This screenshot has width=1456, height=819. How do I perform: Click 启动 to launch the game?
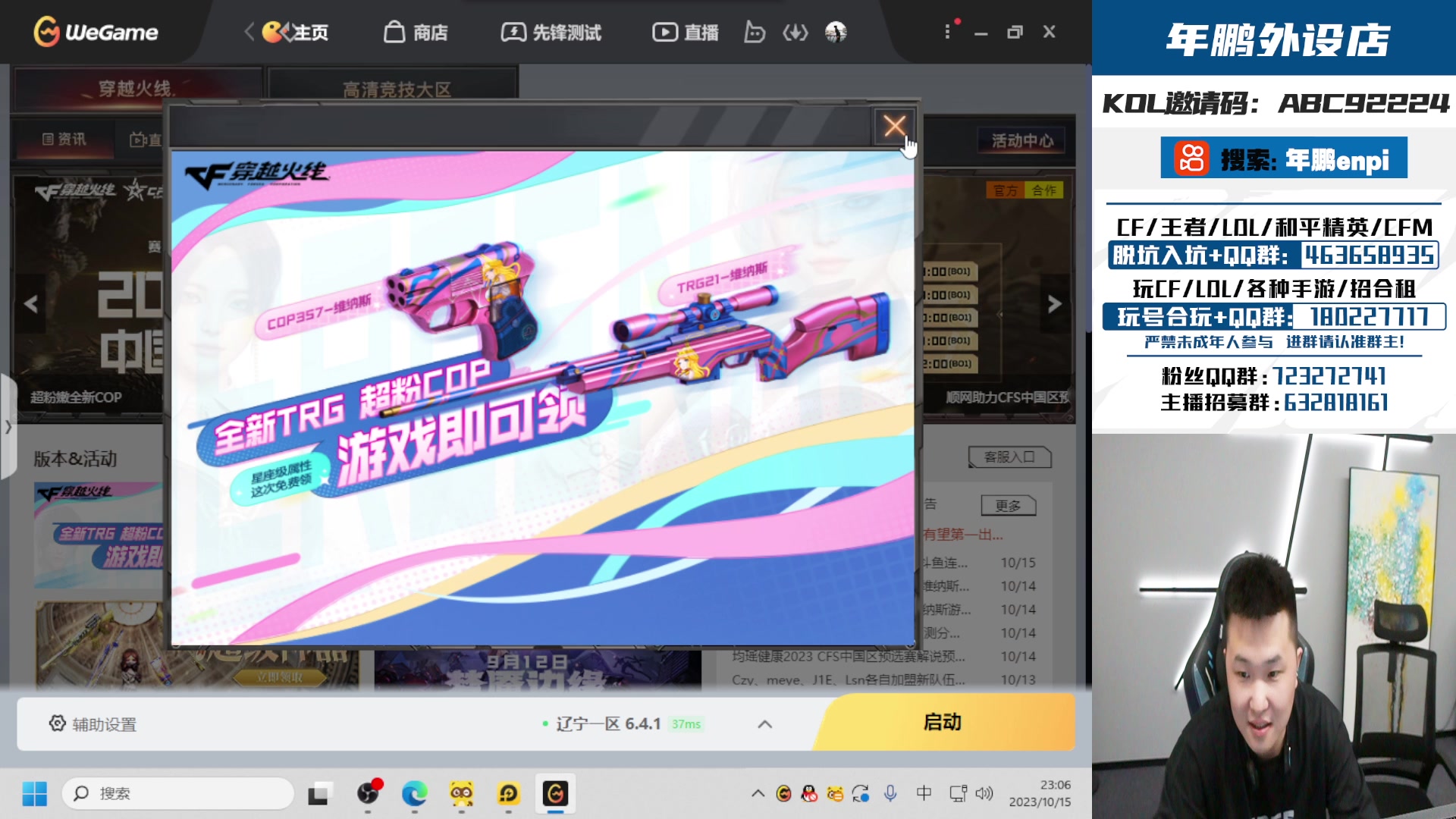click(943, 722)
